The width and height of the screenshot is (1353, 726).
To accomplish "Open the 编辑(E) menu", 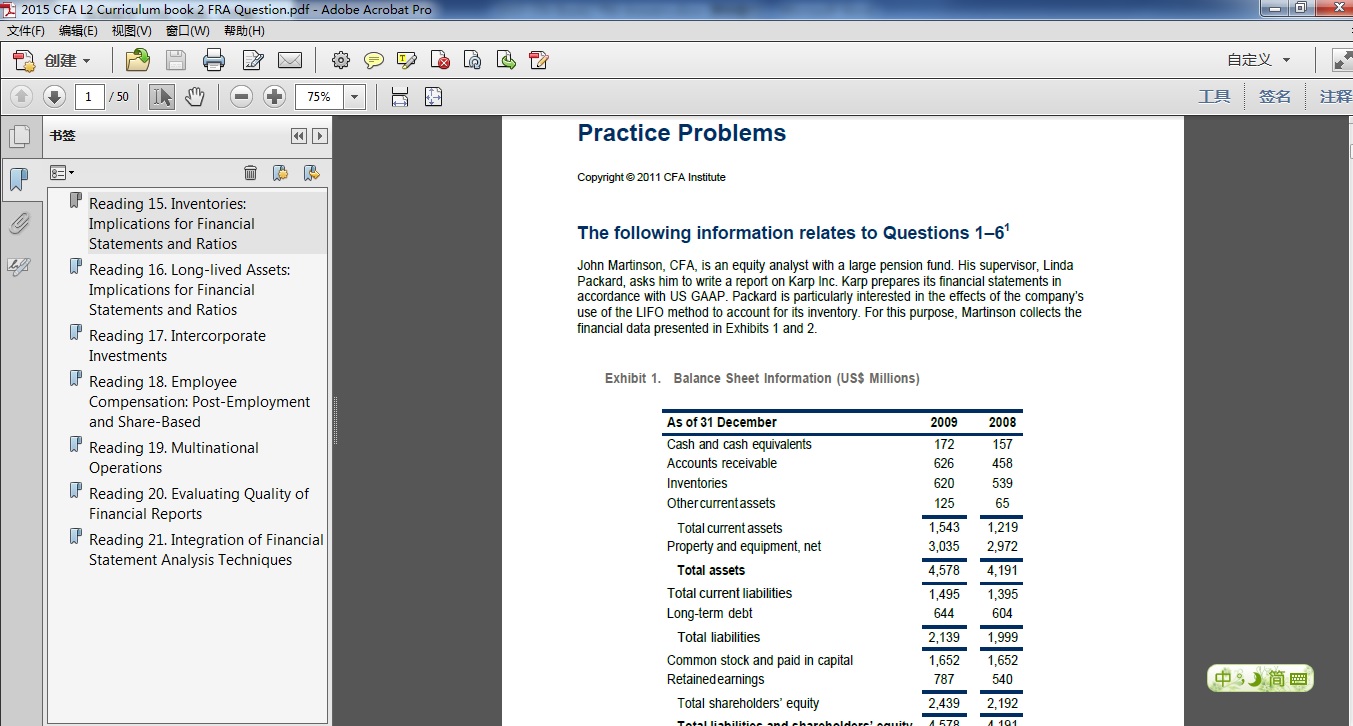I will (x=78, y=31).
